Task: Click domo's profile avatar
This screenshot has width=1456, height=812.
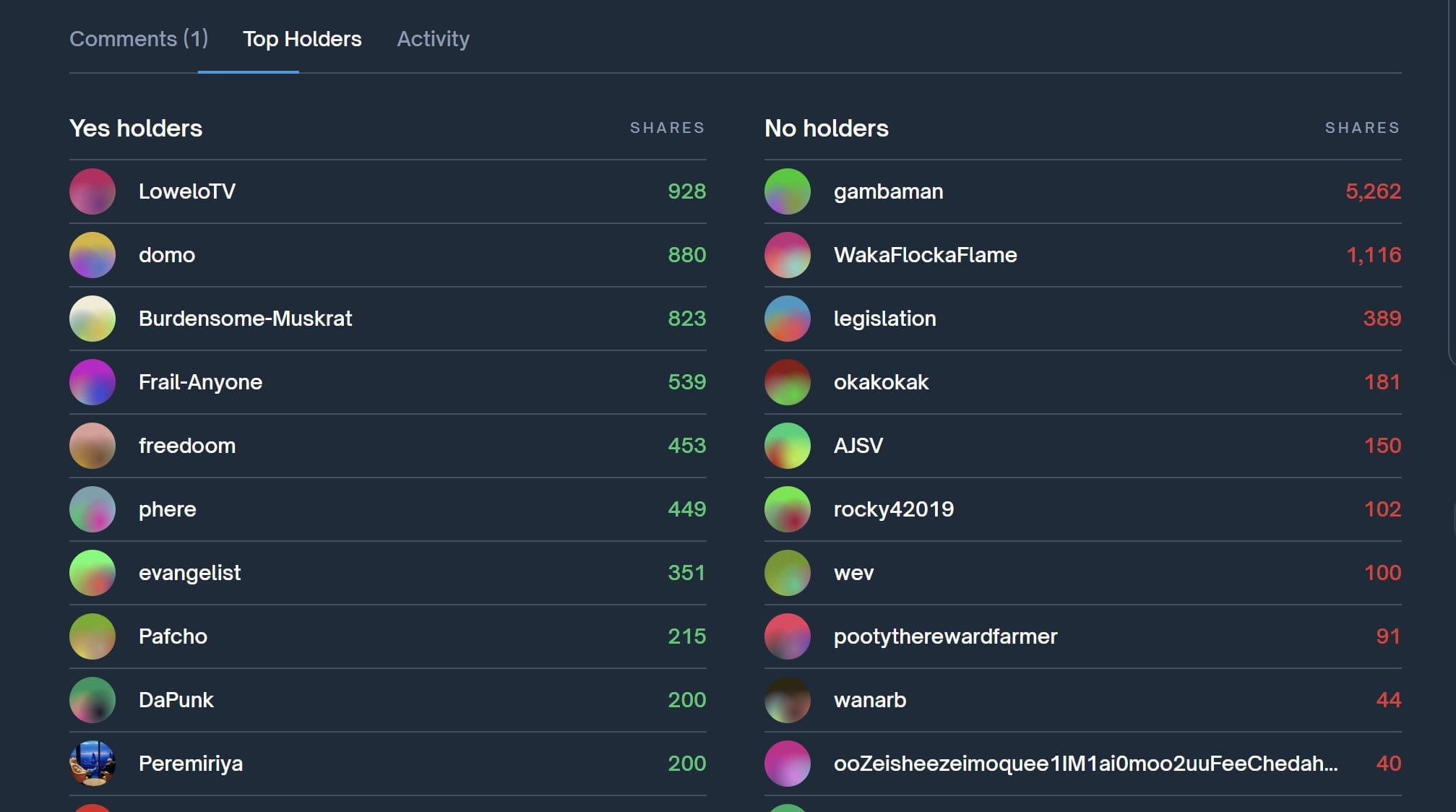Action: click(92, 255)
